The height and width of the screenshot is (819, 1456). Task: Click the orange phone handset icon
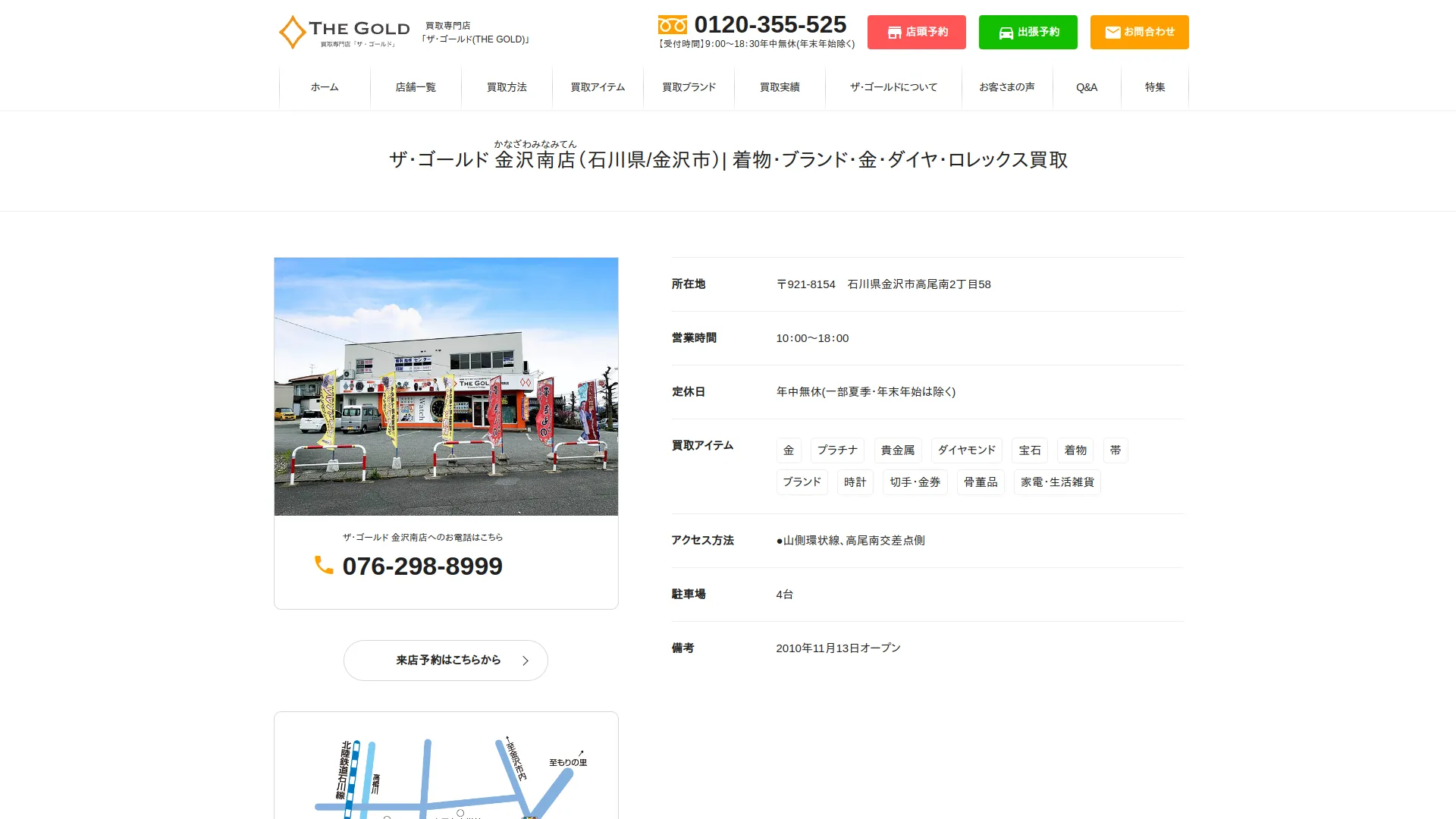click(x=324, y=565)
